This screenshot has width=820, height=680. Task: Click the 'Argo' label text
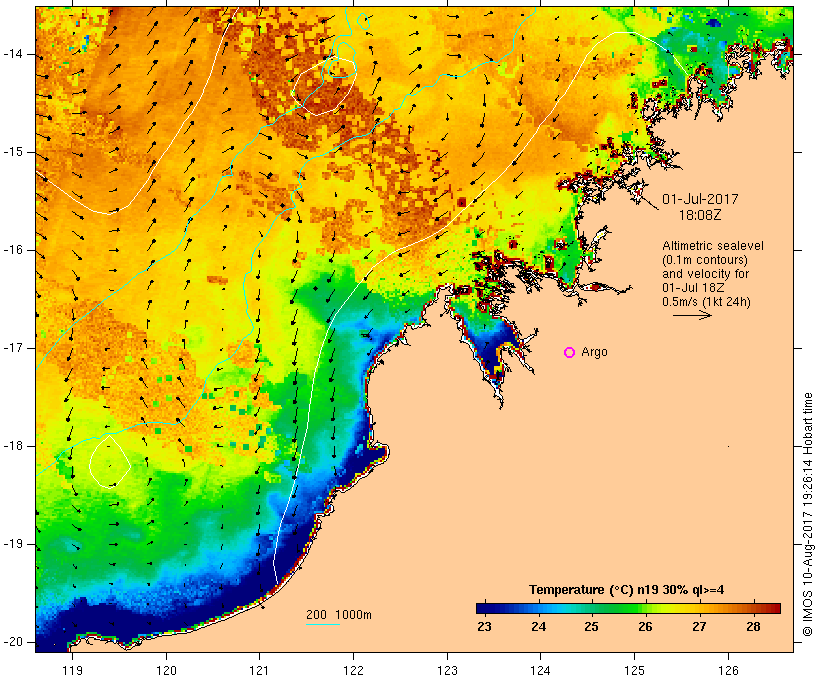[595, 353]
